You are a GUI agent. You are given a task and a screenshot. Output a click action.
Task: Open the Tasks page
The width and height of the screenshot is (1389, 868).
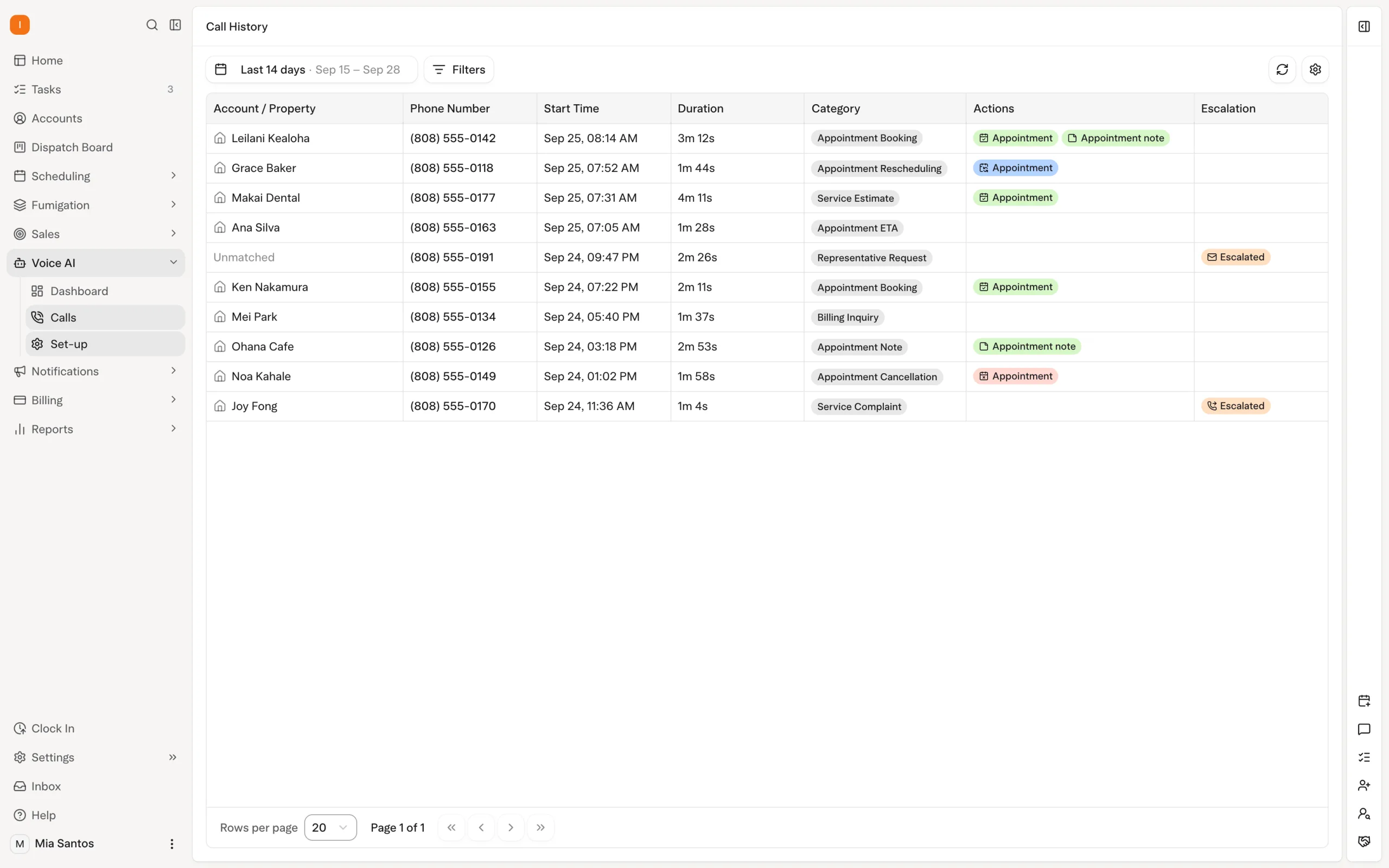(95, 89)
